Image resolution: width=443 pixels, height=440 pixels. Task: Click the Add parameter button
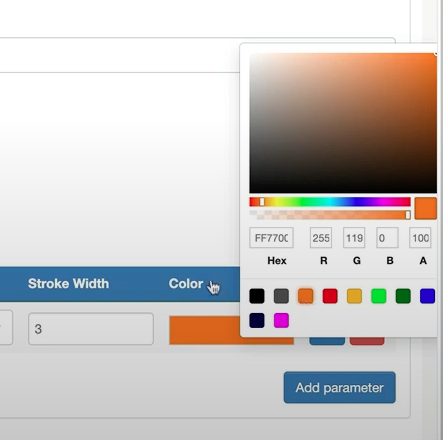point(340,387)
